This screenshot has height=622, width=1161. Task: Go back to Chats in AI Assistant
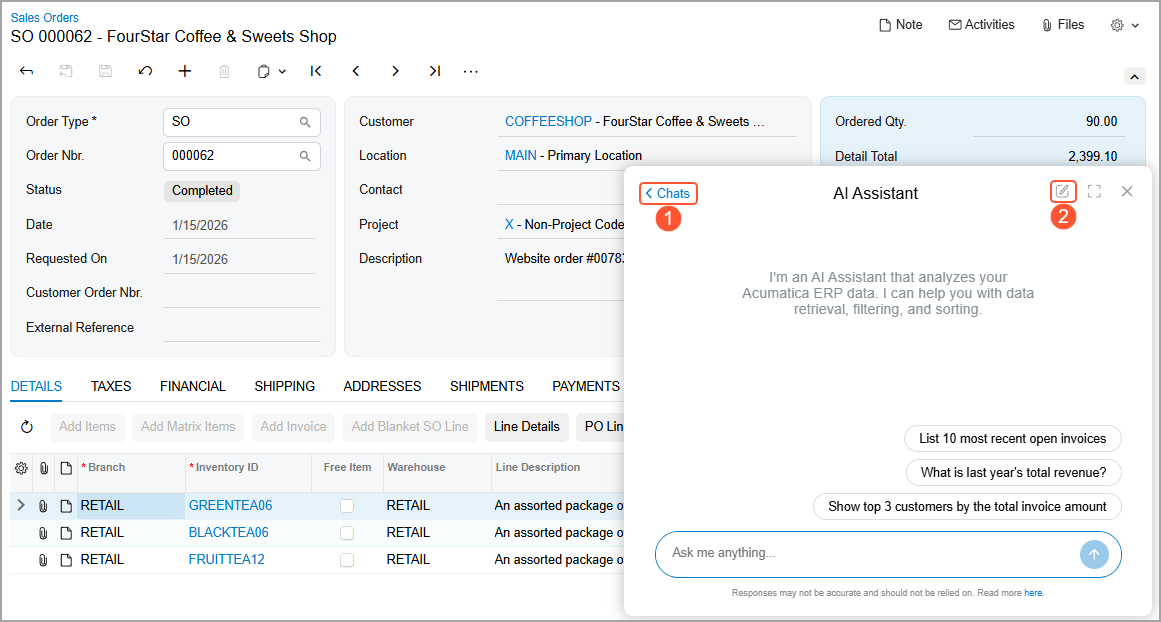669,193
